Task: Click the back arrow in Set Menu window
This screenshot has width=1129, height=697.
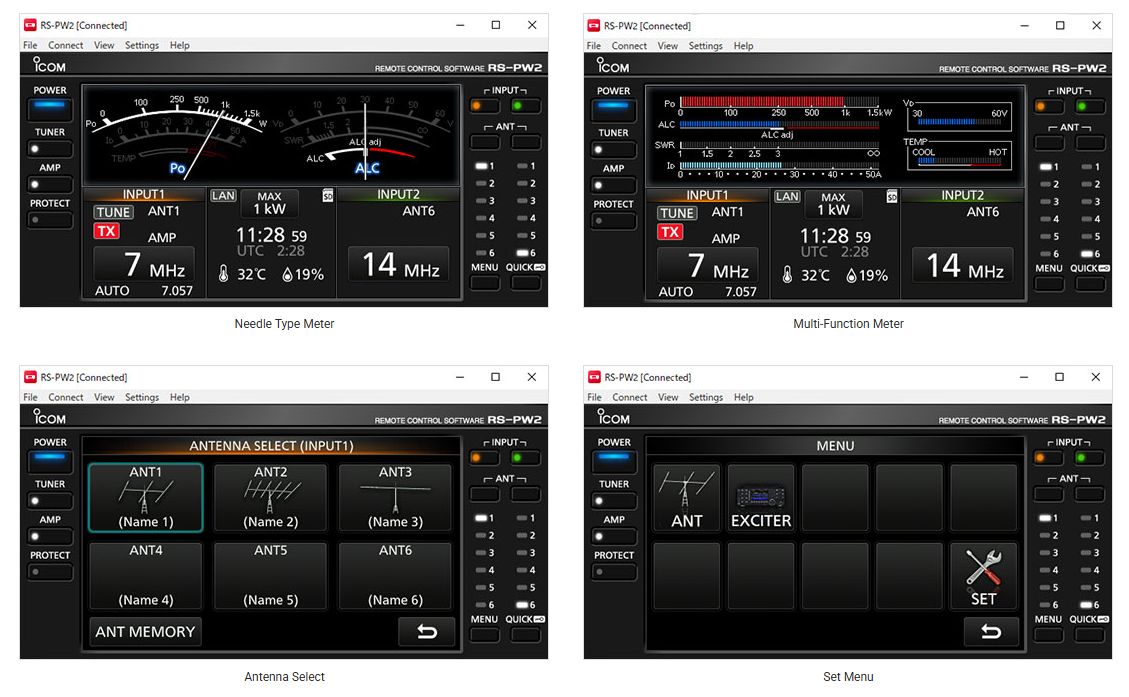Action: [991, 631]
